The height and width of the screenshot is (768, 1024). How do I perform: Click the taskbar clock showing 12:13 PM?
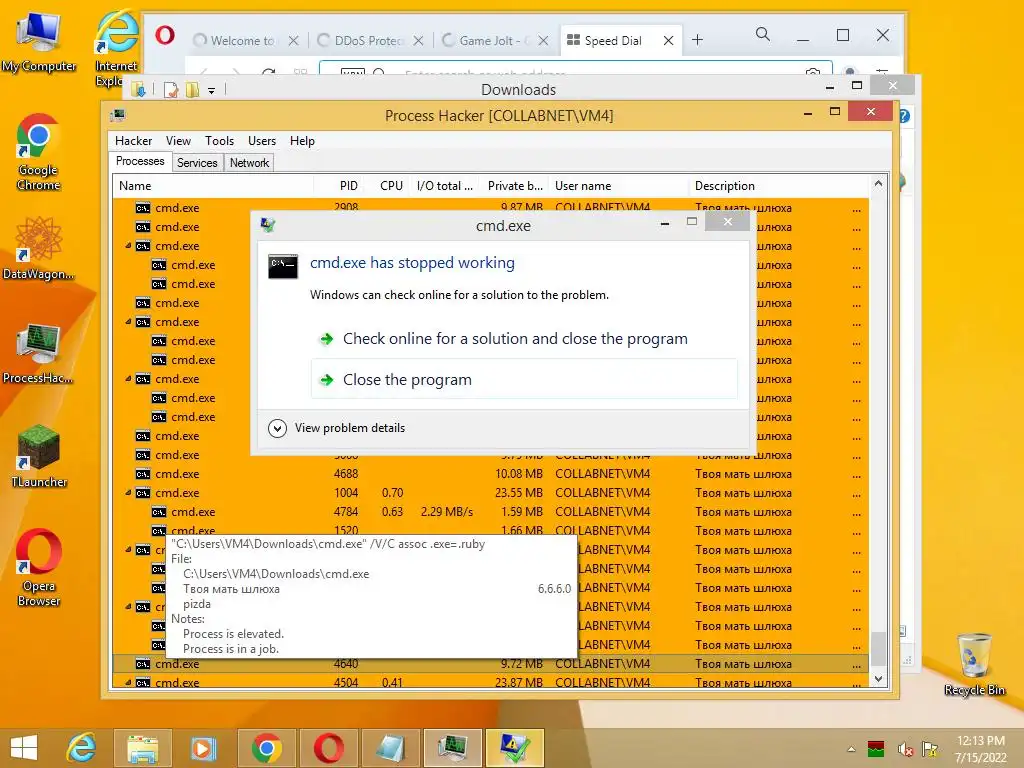pos(980,749)
